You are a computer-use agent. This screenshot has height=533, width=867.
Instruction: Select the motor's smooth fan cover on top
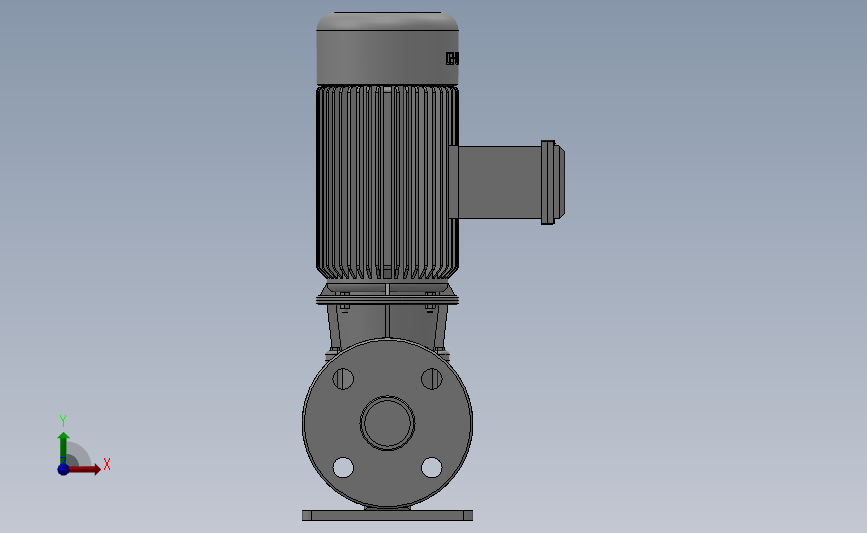387,49
